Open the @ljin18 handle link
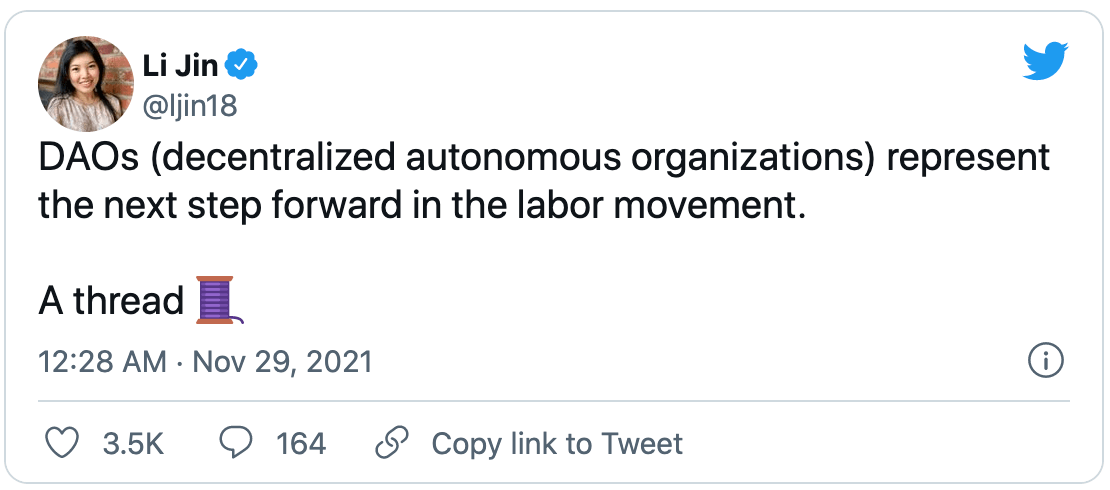The image size is (1110, 490). pos(191,106)
